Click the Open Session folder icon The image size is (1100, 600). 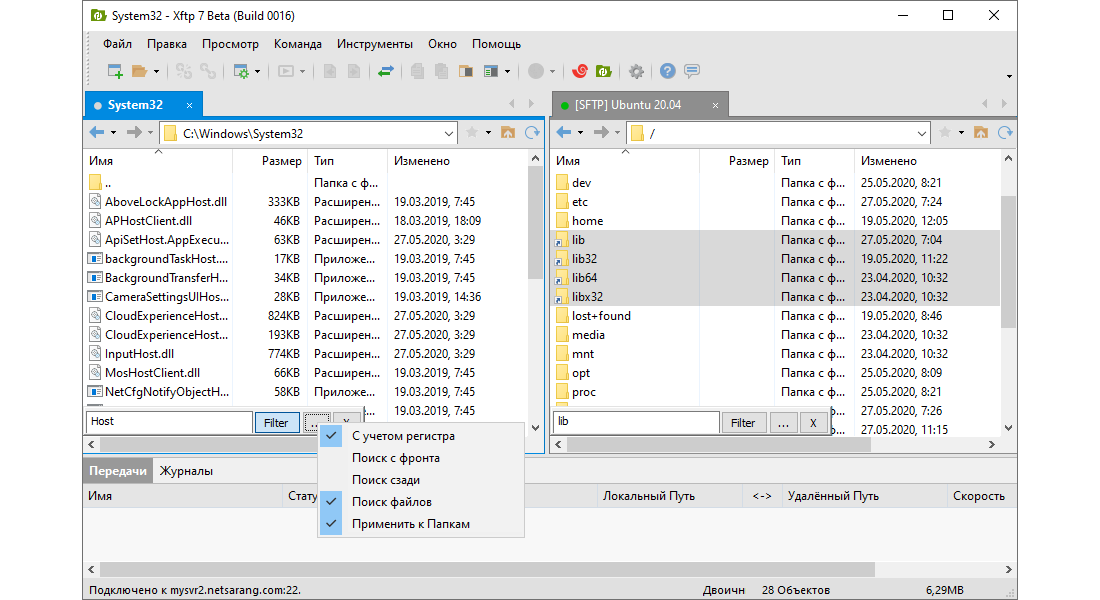click(x=140, y=71)
